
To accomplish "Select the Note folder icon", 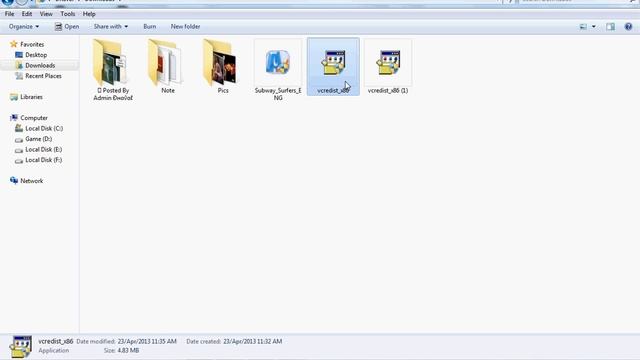I will tap(165, 62).
